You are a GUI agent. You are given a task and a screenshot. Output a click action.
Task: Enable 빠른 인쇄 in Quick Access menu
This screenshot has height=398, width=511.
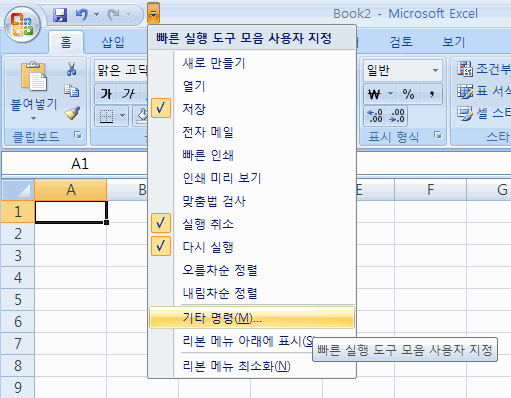pyautogui.click(x=252, y=155)
